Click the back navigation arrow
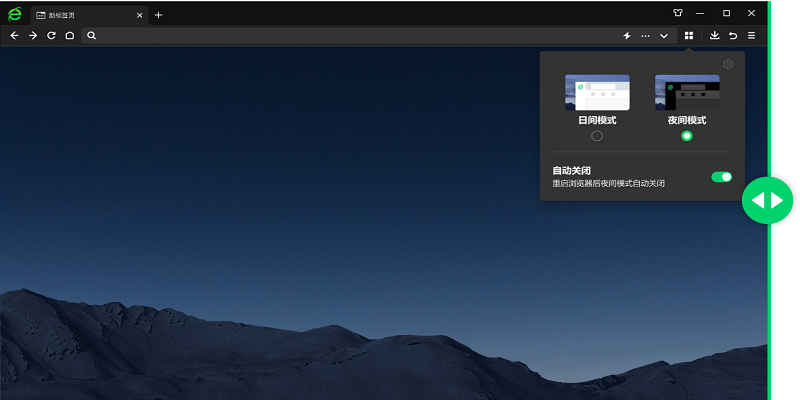 tap(14, 35)
